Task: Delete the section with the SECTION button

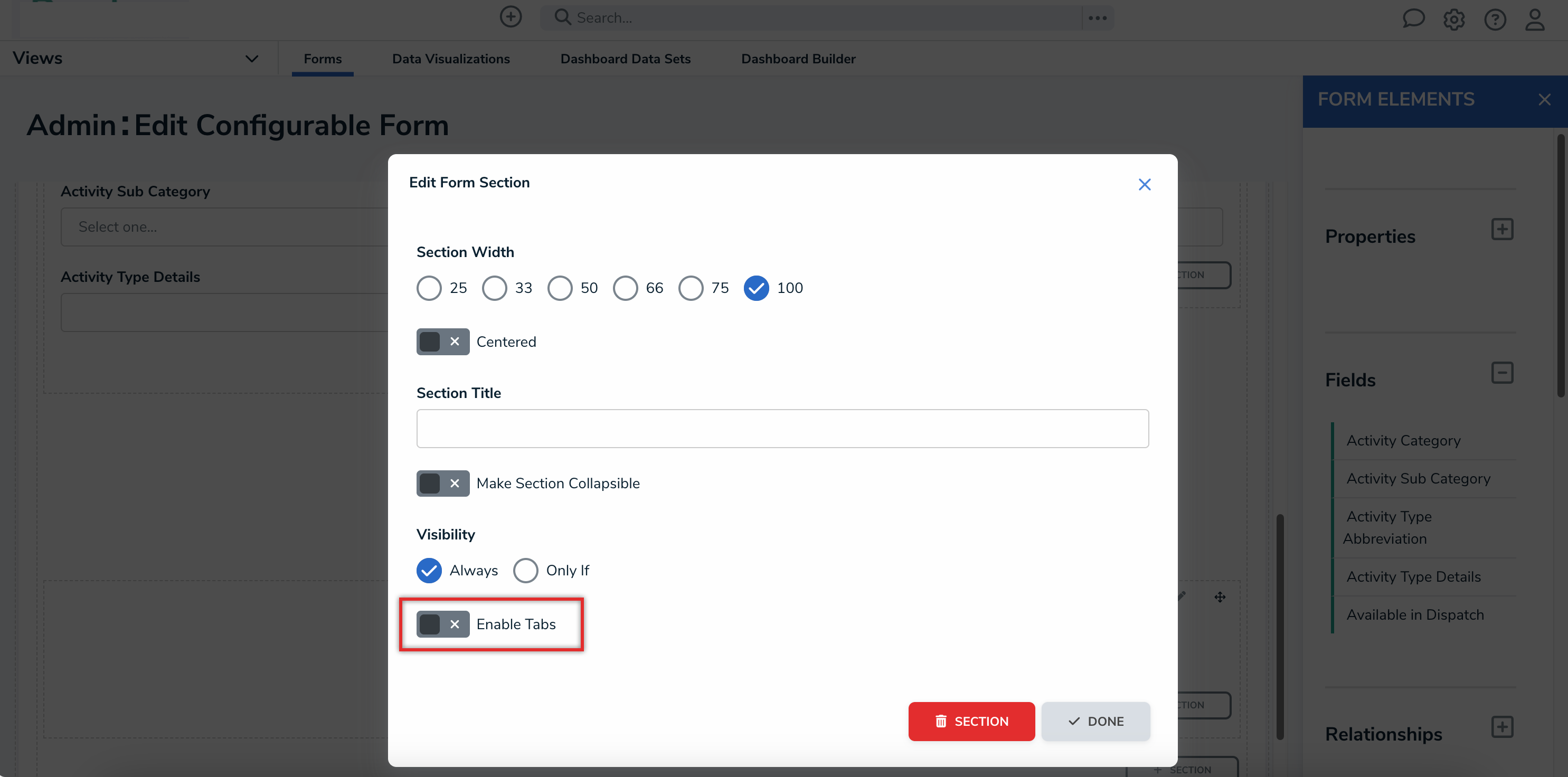Action: pyautogui.click(x=971, y=721)
